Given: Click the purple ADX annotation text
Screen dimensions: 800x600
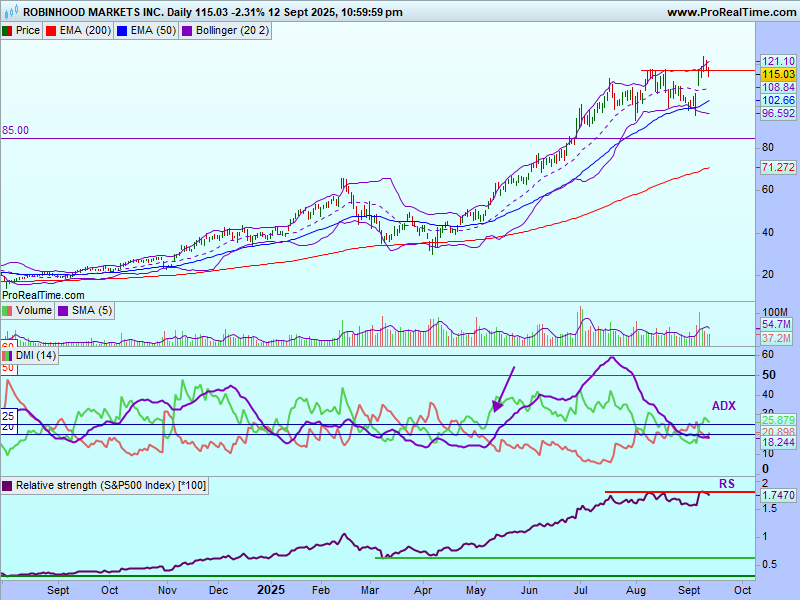Looking at the screenshot, I should tap(723, 405).
